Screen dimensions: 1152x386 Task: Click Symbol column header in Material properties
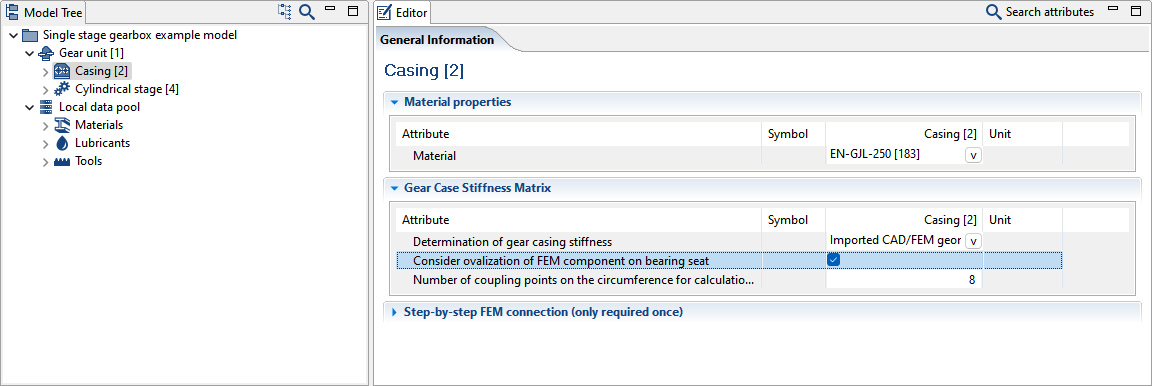coord(788,134)
